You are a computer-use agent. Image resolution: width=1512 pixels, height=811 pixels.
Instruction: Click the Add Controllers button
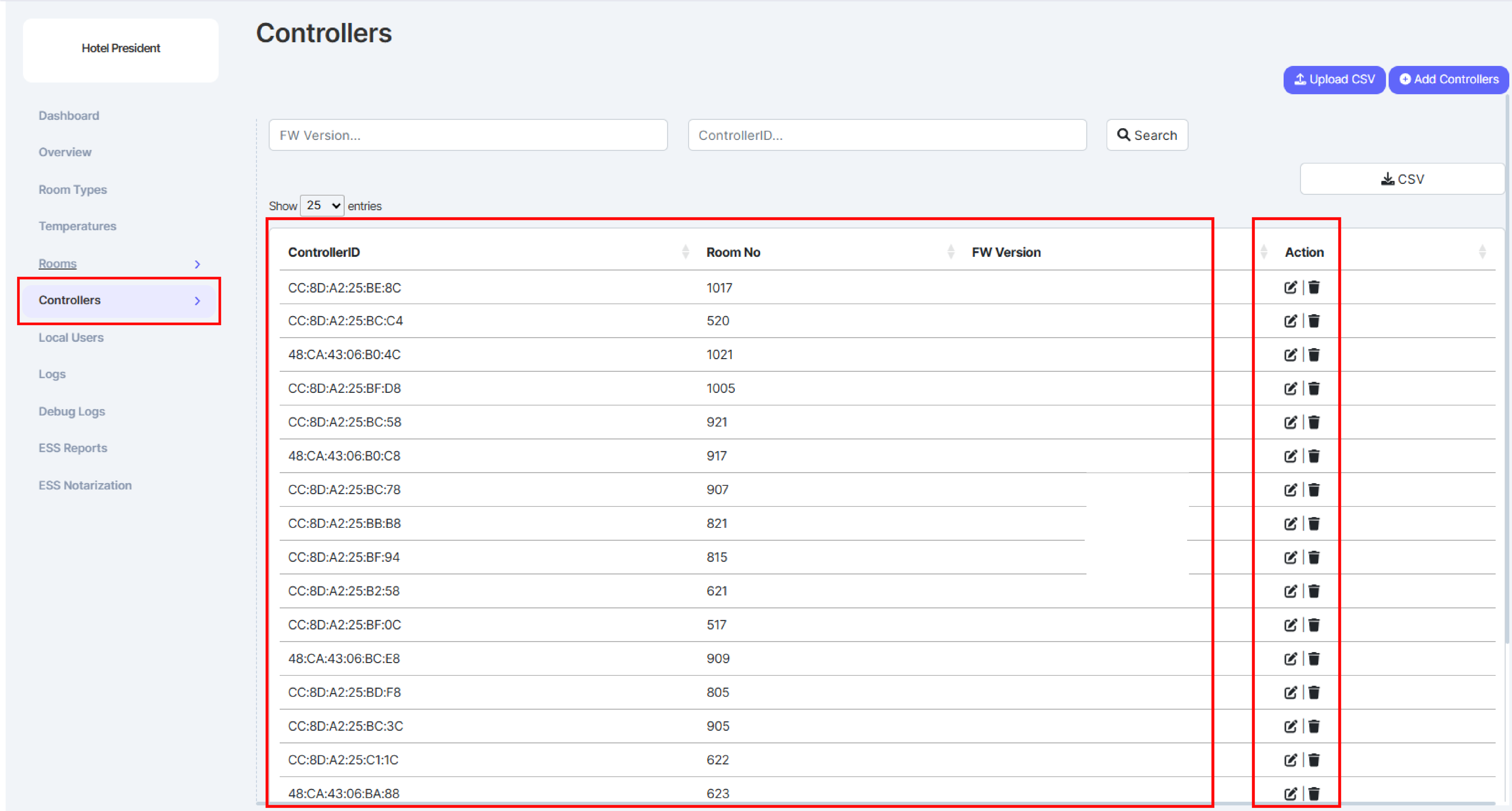click(x=1448, y=80)
